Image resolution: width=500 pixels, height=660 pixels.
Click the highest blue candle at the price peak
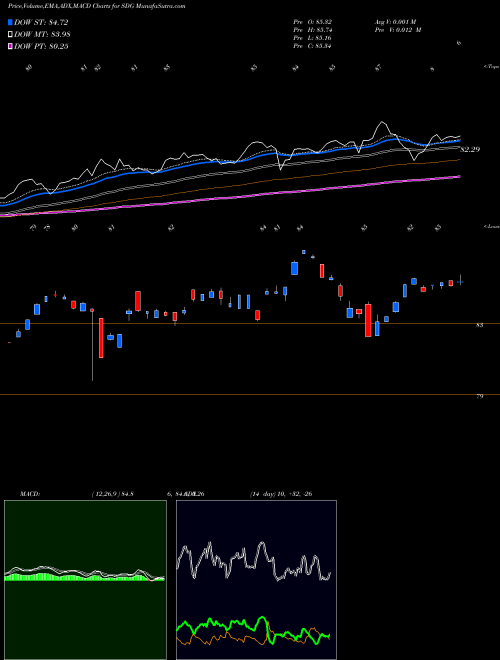pos(303,252)
